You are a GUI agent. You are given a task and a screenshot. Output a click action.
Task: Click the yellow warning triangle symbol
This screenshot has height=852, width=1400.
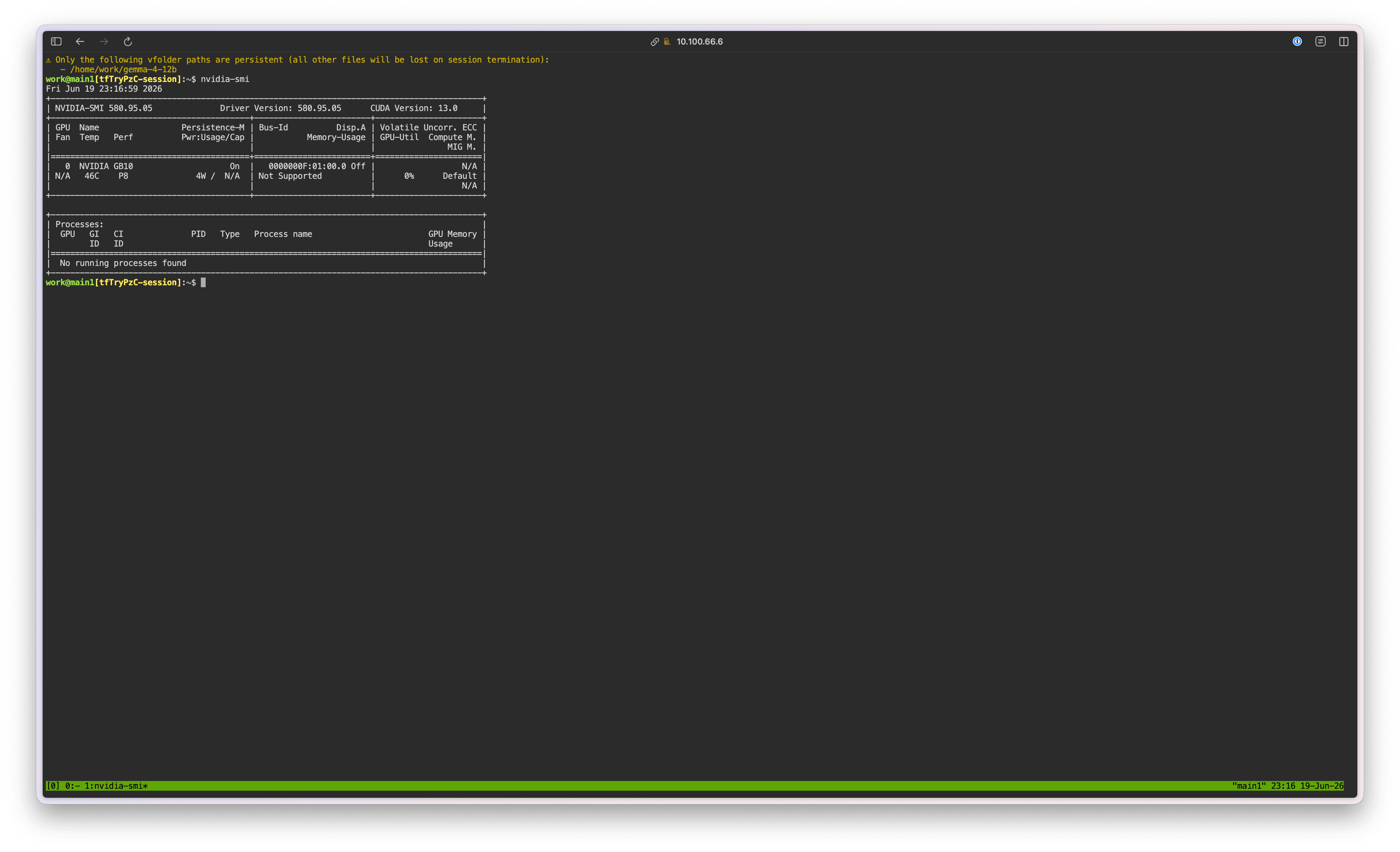point(48,60)
